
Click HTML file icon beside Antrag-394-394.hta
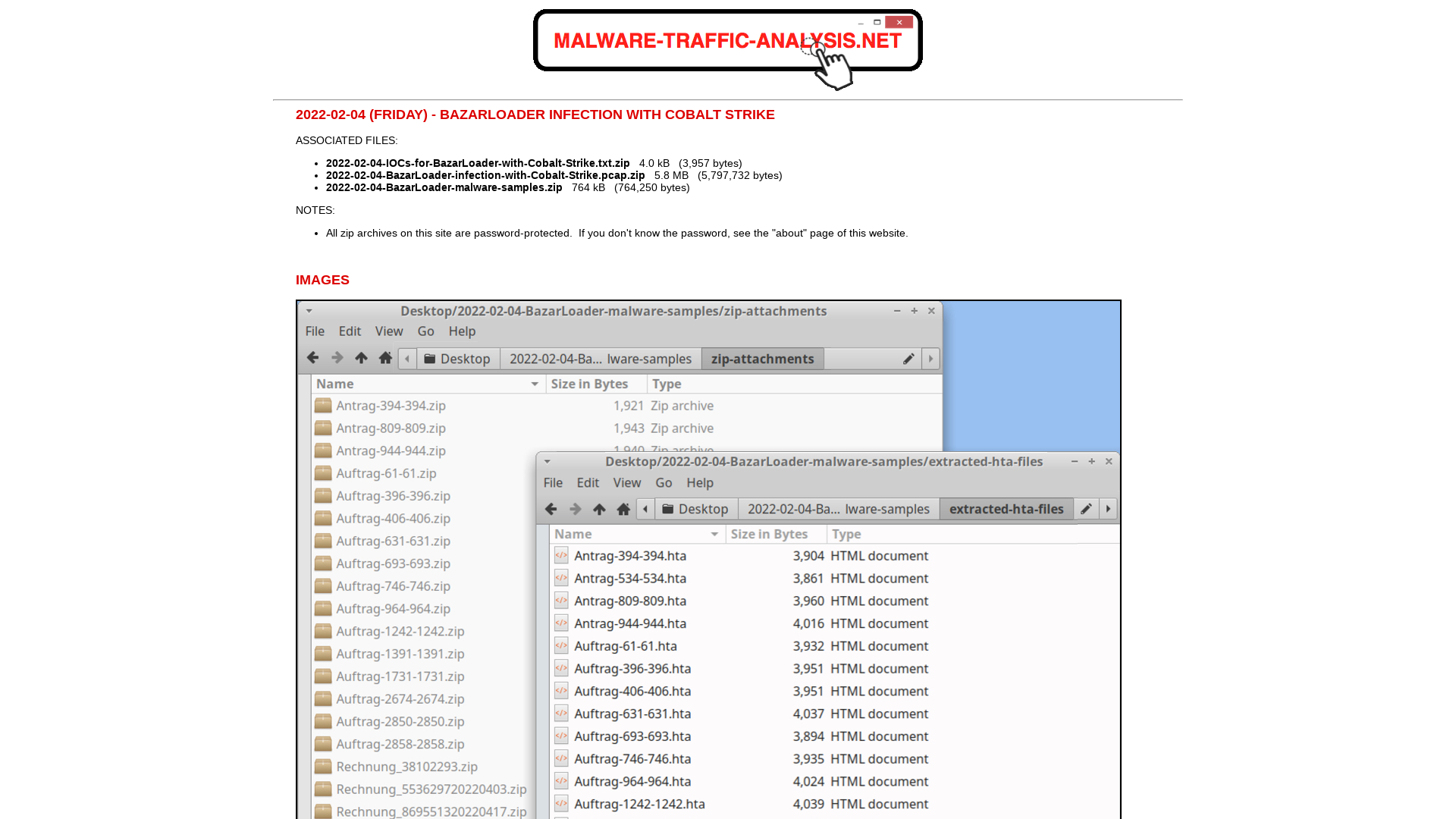click(x=561, y=555)
